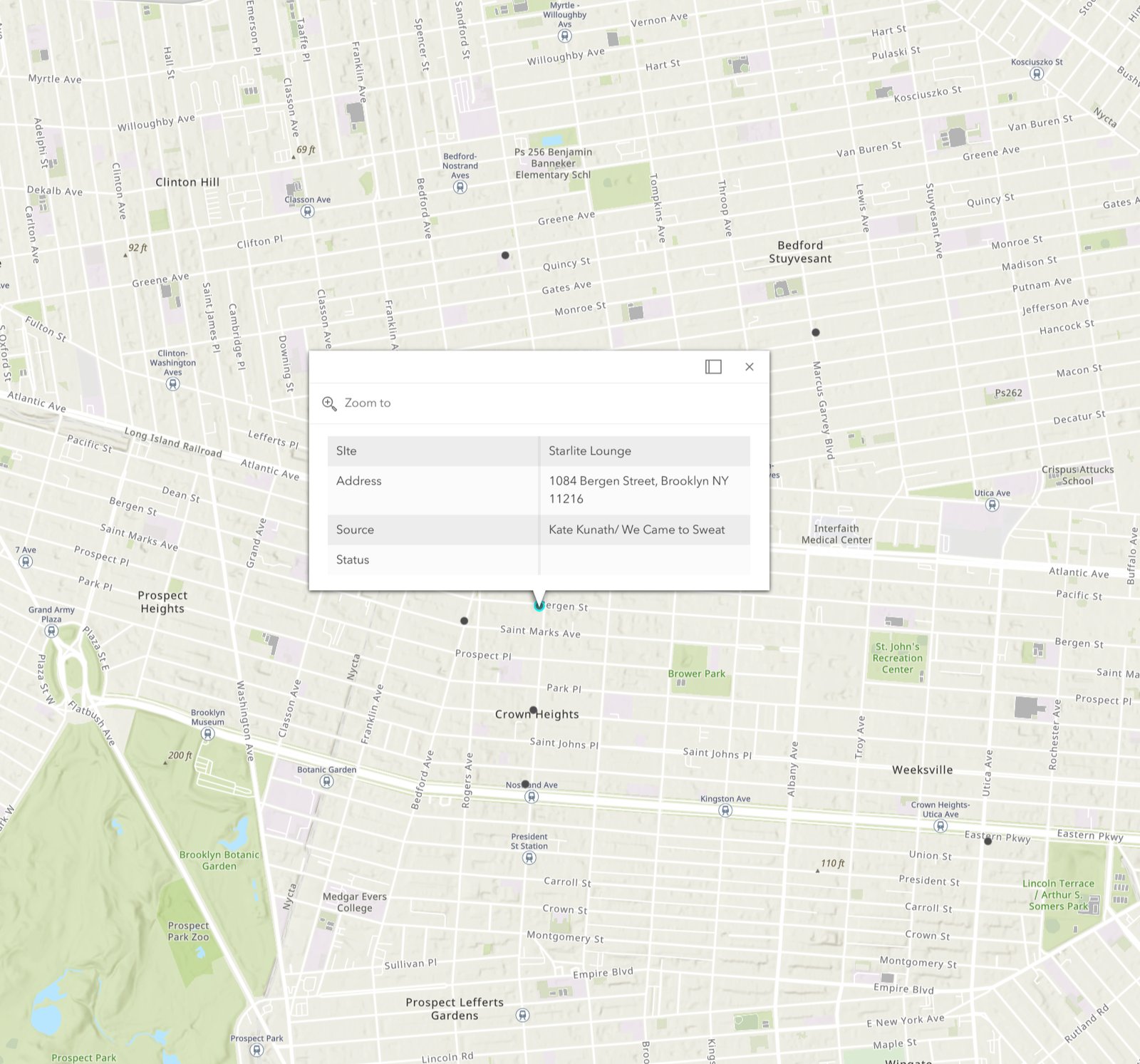Click the 7 Ave subway icon
Viewport: 1140px width, 1064px height.
[26, 562]
